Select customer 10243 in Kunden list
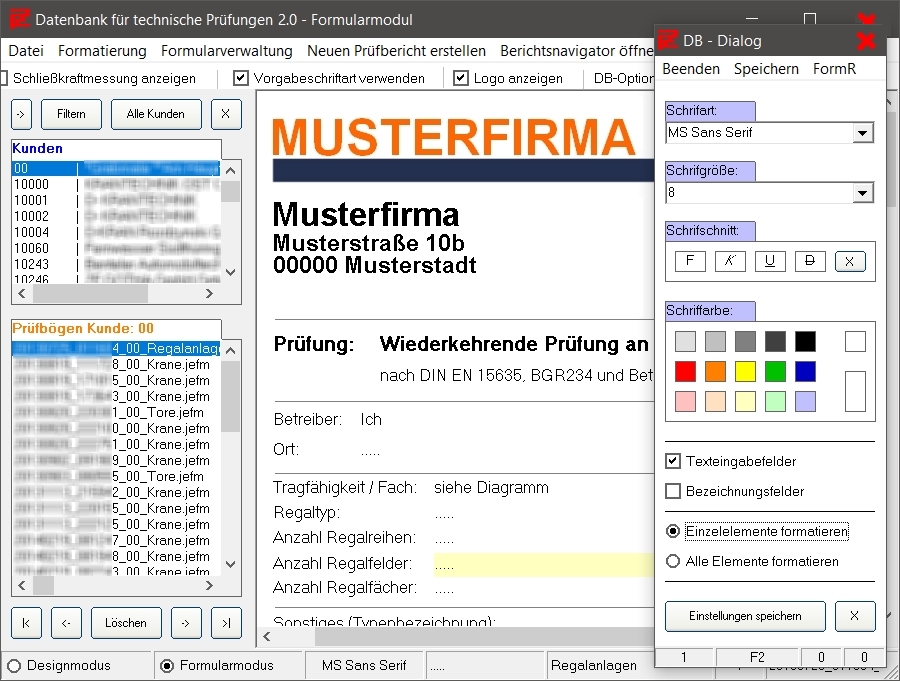Viewport: 900px width, 681px height. [x=116, y=265]
